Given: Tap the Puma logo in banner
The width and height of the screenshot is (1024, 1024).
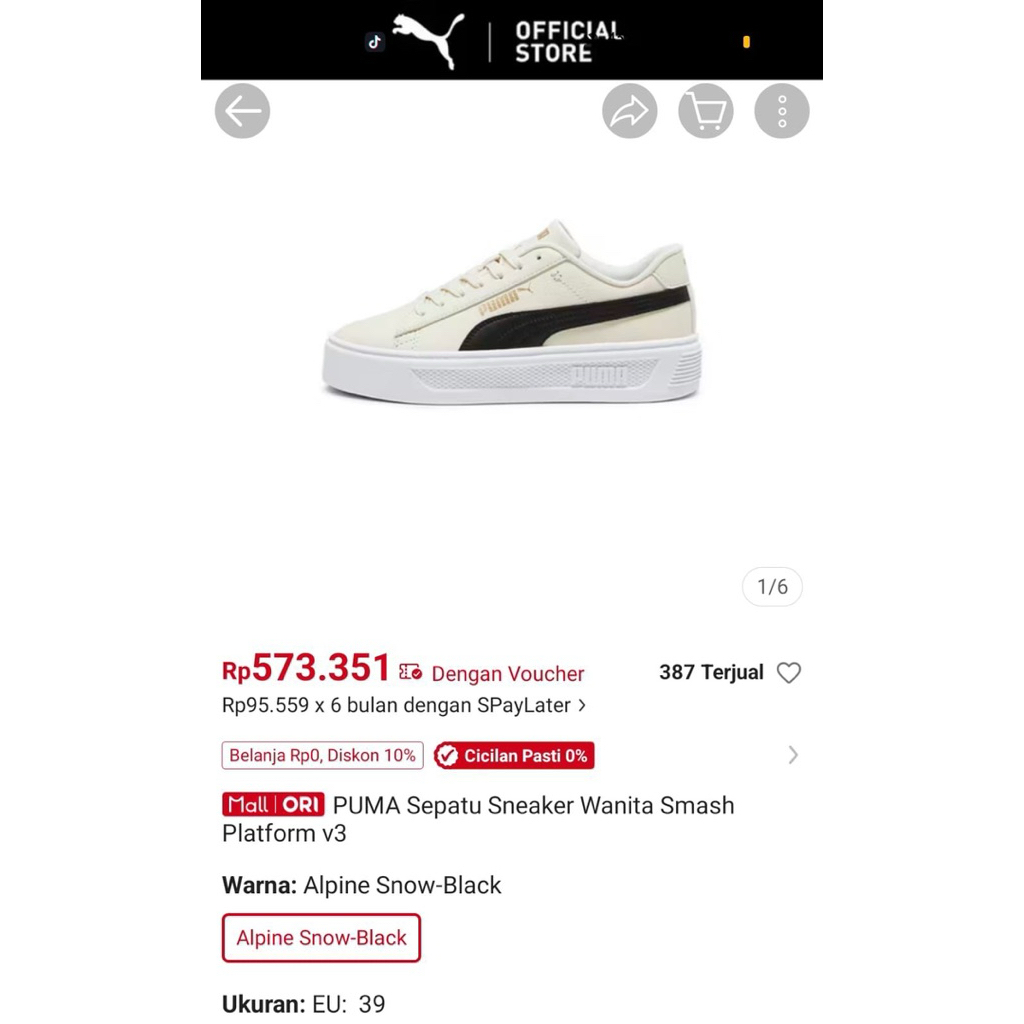Looking at the screenshot, I should (x=428, y=40).
